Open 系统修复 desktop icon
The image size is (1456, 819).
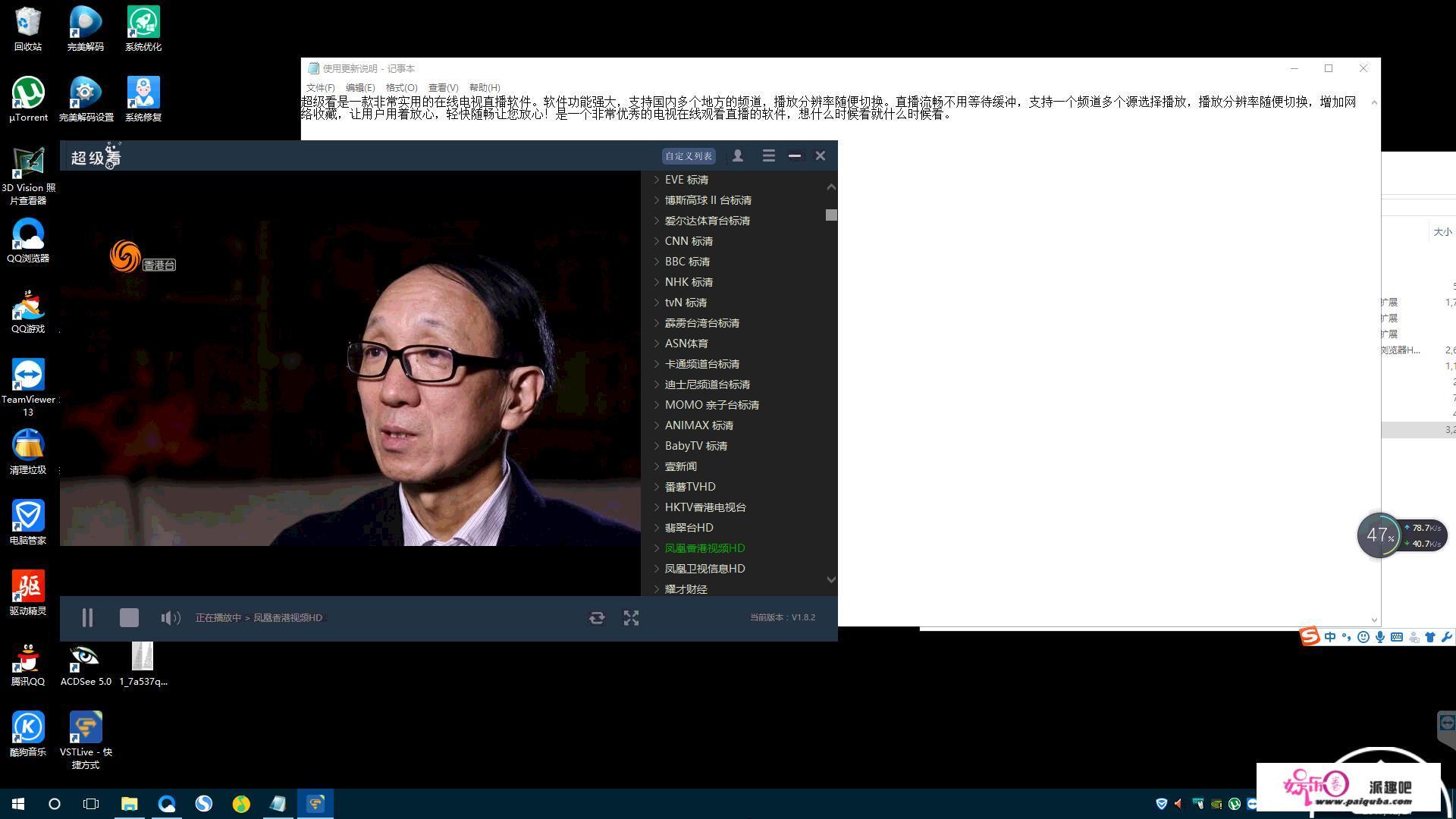point(143,99)
